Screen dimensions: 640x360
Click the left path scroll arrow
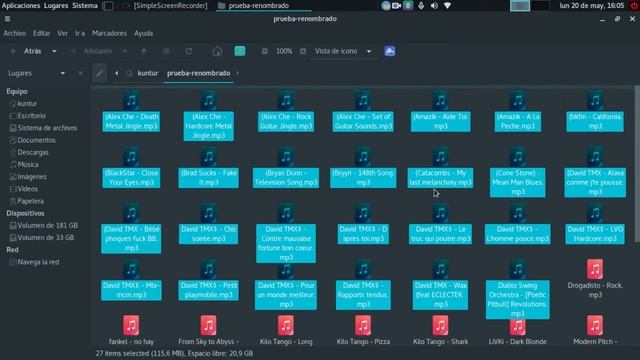click(117, 73)
